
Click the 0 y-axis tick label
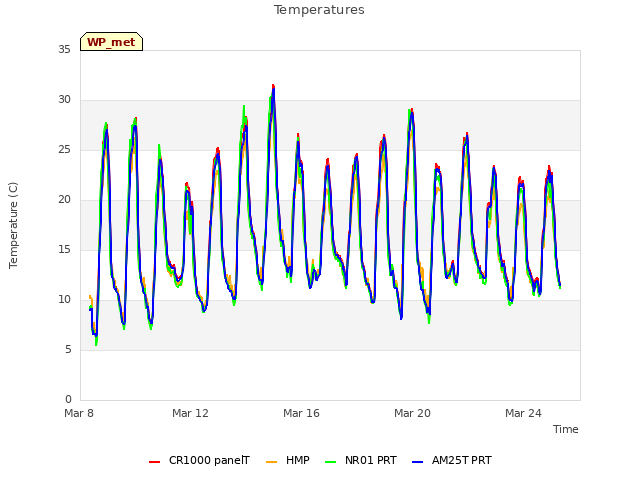[68, 400]
